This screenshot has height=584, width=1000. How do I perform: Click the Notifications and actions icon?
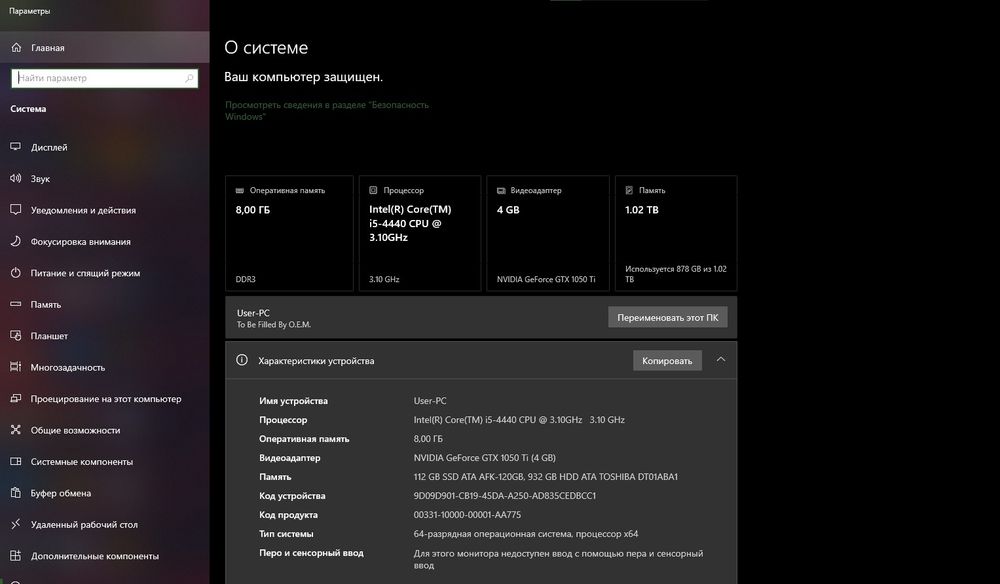click(15, 210)
